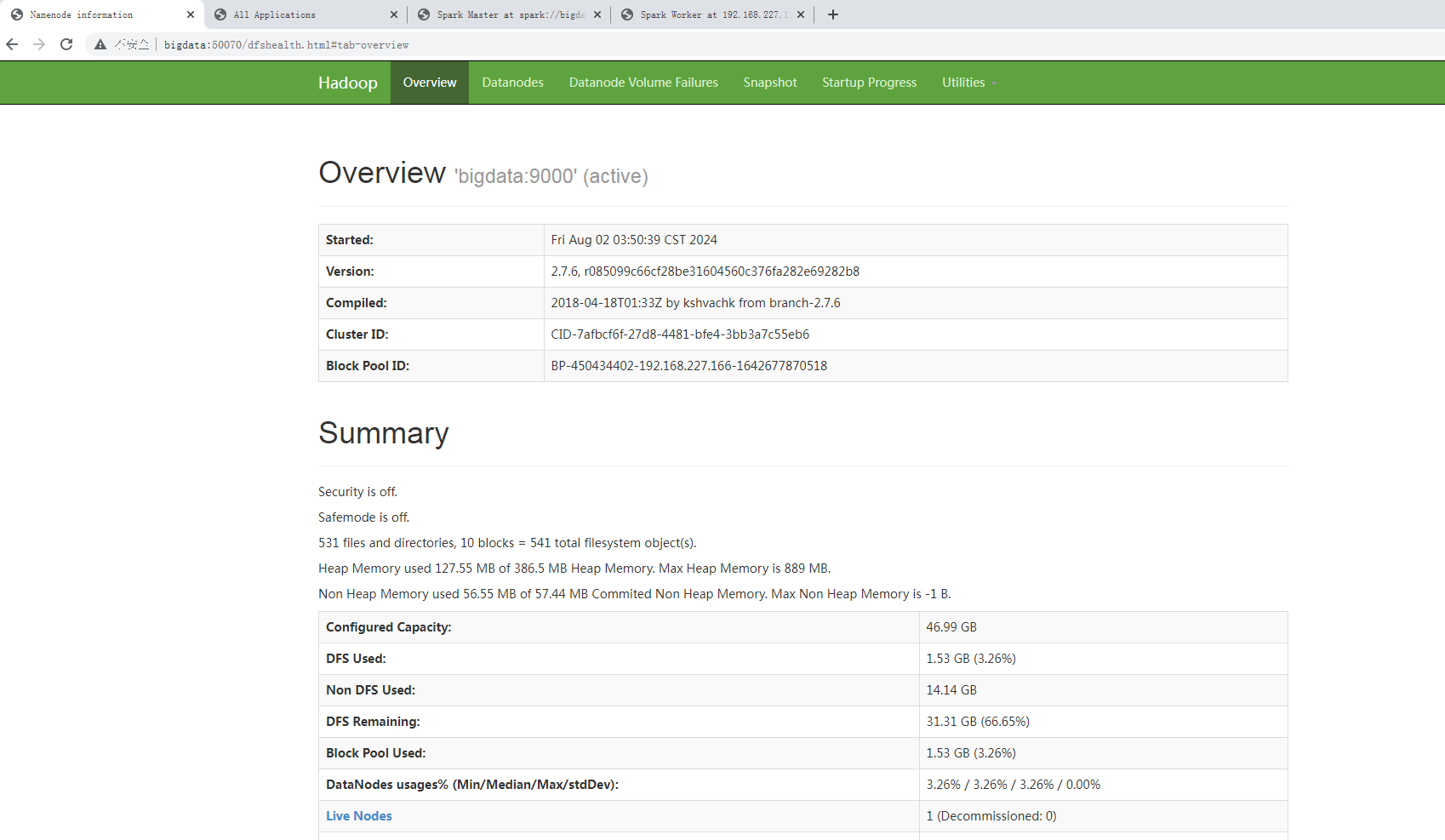Open Datanode Volume Failures page
This screenshot has height=840, width=1445.
[x=643, y=83]
